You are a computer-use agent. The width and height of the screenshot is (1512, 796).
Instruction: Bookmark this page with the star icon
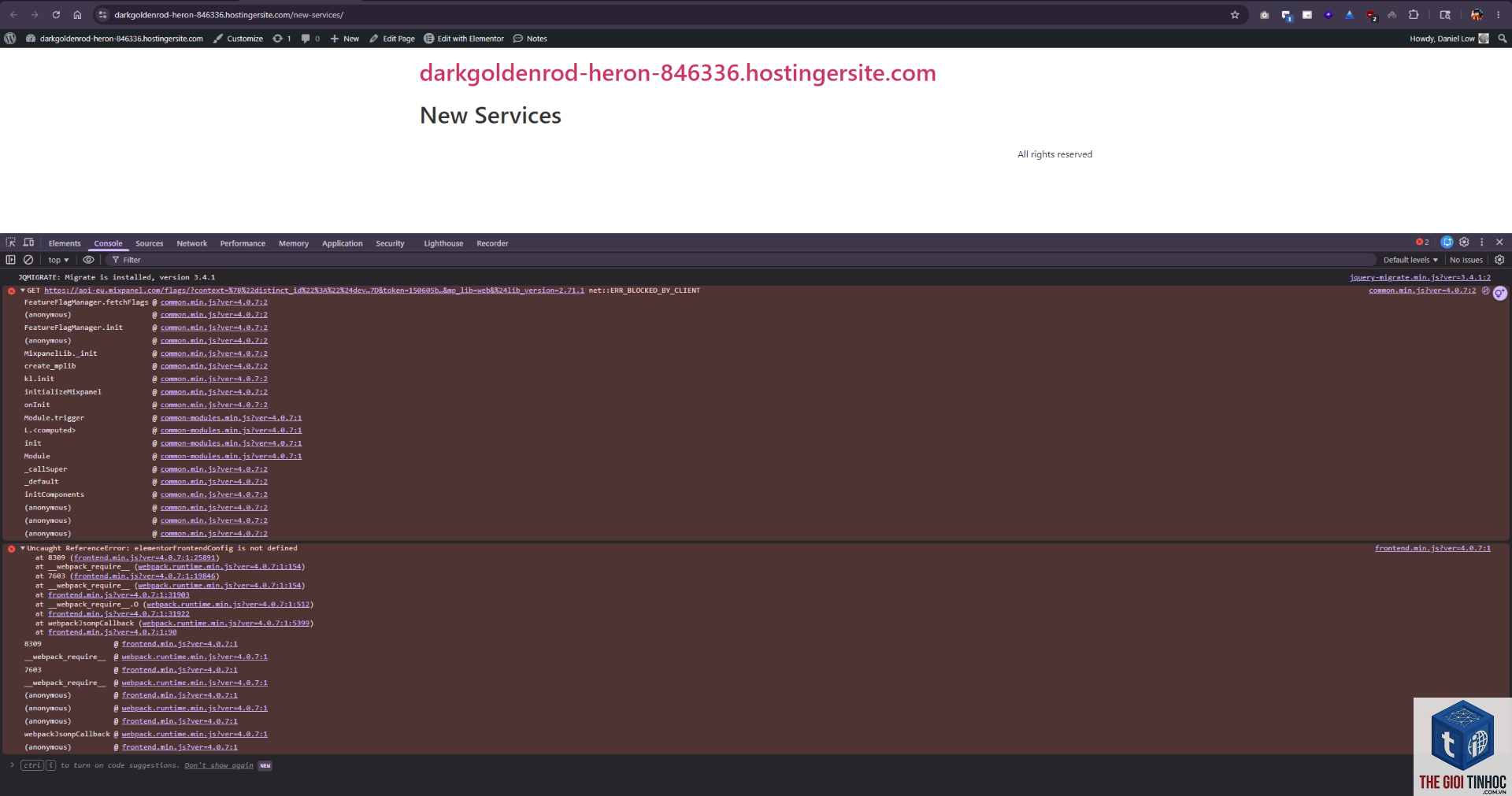[x=1235, y=15]
